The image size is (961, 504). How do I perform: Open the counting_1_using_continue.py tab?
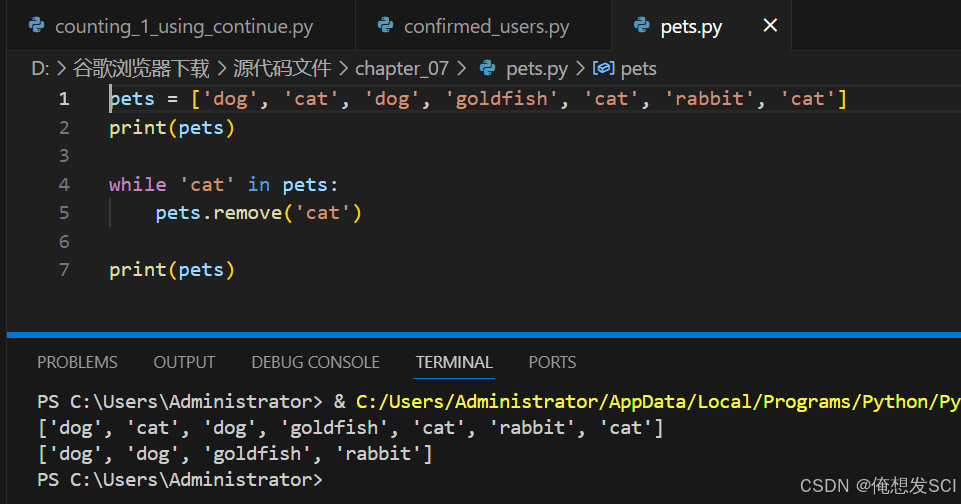point(181,26)
